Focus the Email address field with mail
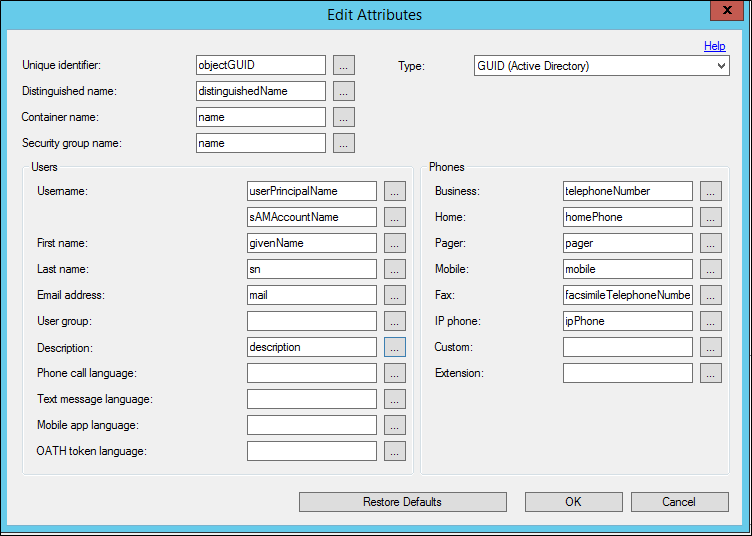752x536 pixels. (x=312, y=295)
